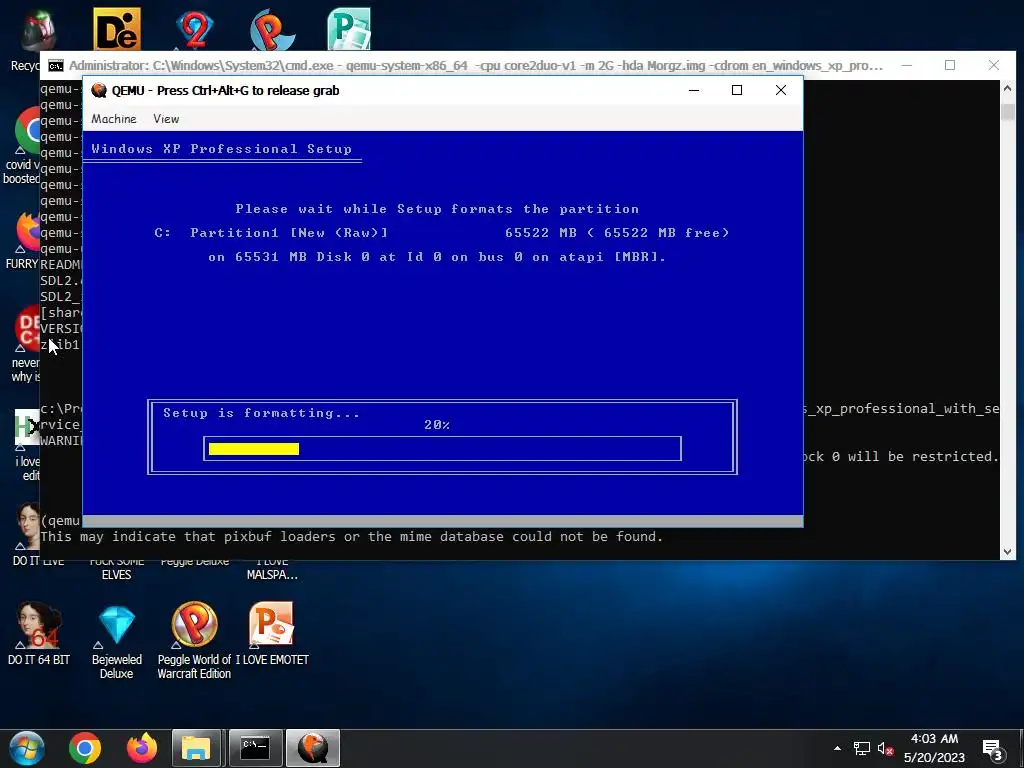The image size is (1024, 768).
Task: Open the View menu in QEMU
Action: (166, 119)
